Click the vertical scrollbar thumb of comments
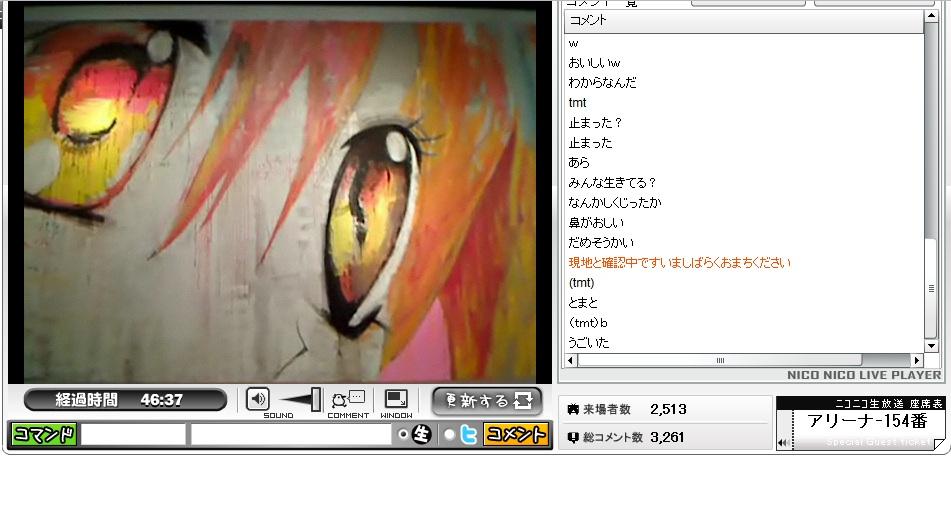 coord(931,288)
